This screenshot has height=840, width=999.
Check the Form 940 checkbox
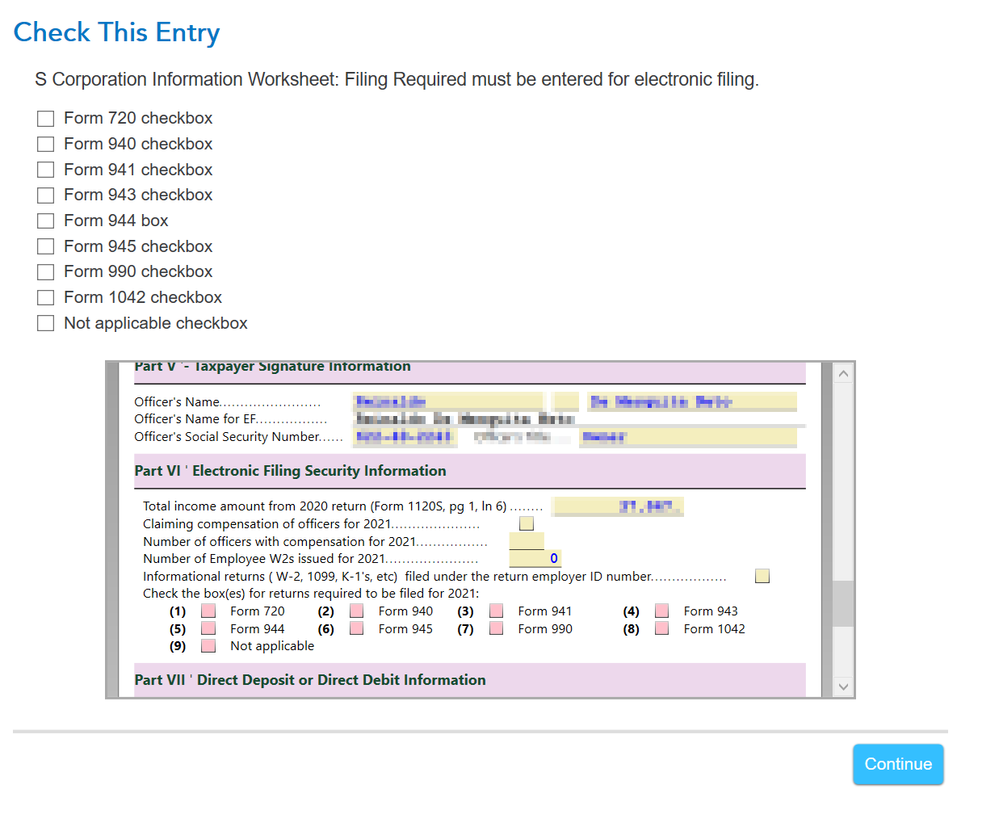pyautogui.click(x=45, y=144)
